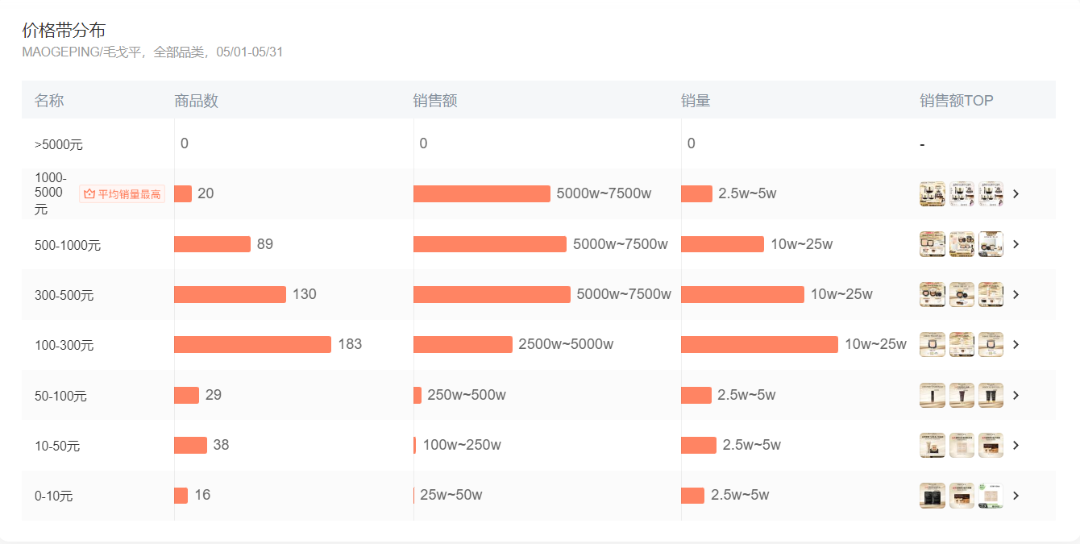This screenshot has width=1080, height=544.
Task: Select third thumbnail in 0-10元 row
Action: coord(990,496)
